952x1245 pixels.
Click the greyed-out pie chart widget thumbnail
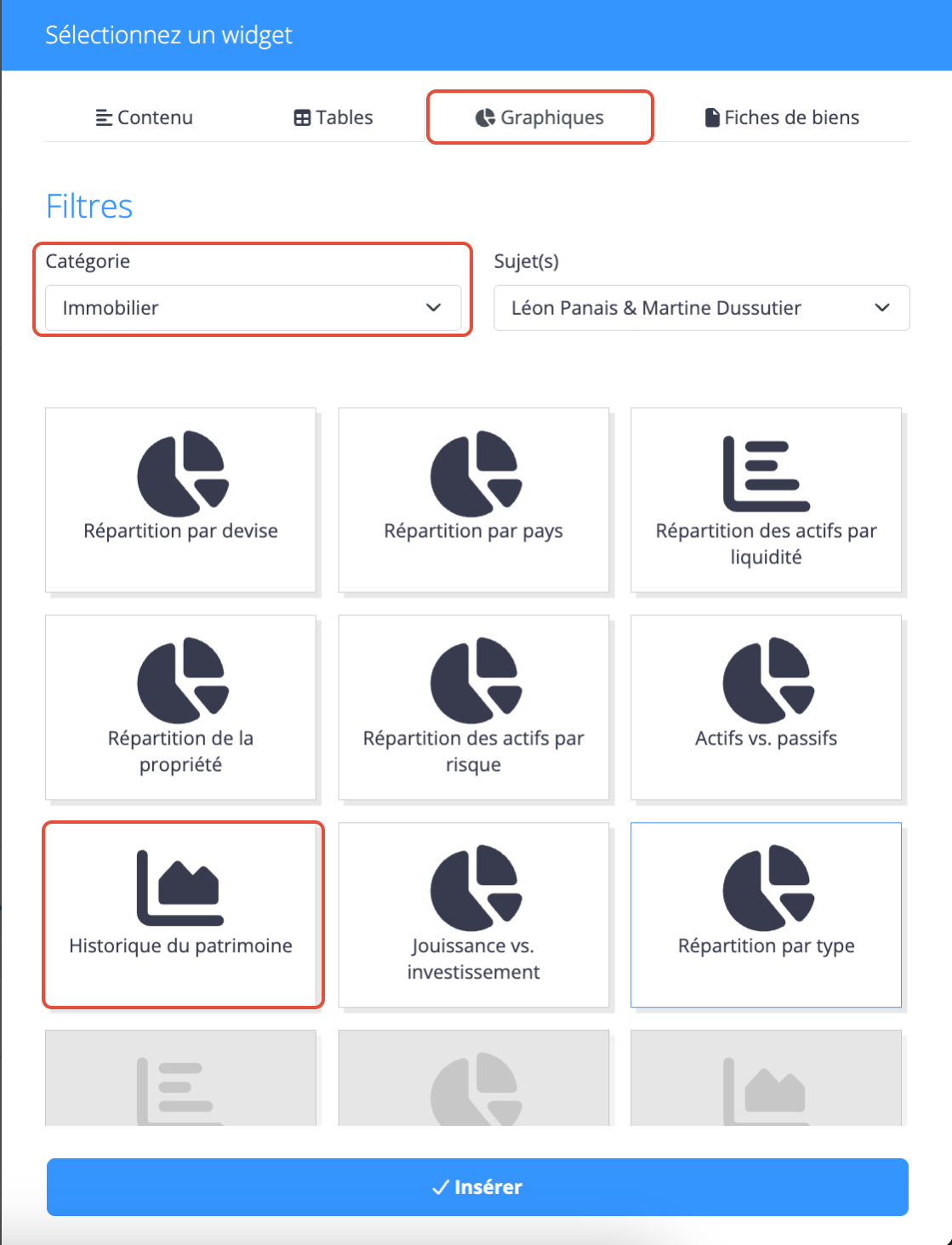click(473, 1079)
